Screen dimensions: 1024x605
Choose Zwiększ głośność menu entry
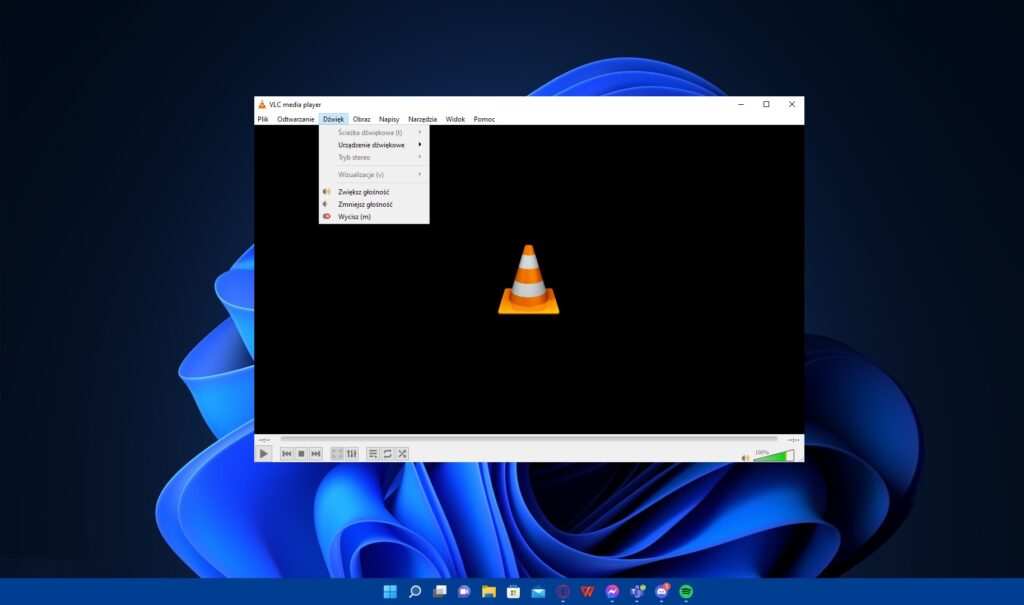[x=374, y=192]
